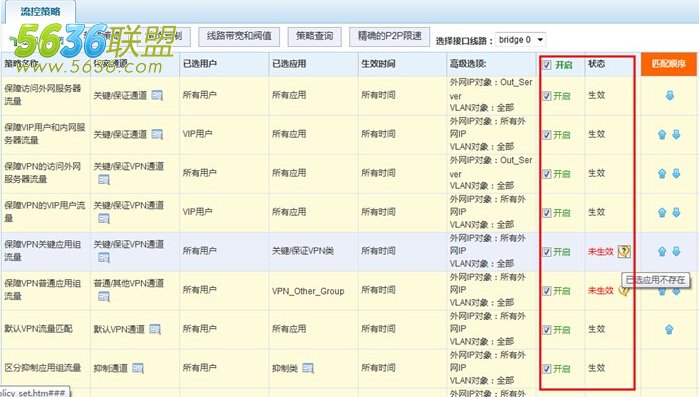Screen dimensions: 699x397
Task: Click 默认VPN通道 channel name text
Action: 119,329
